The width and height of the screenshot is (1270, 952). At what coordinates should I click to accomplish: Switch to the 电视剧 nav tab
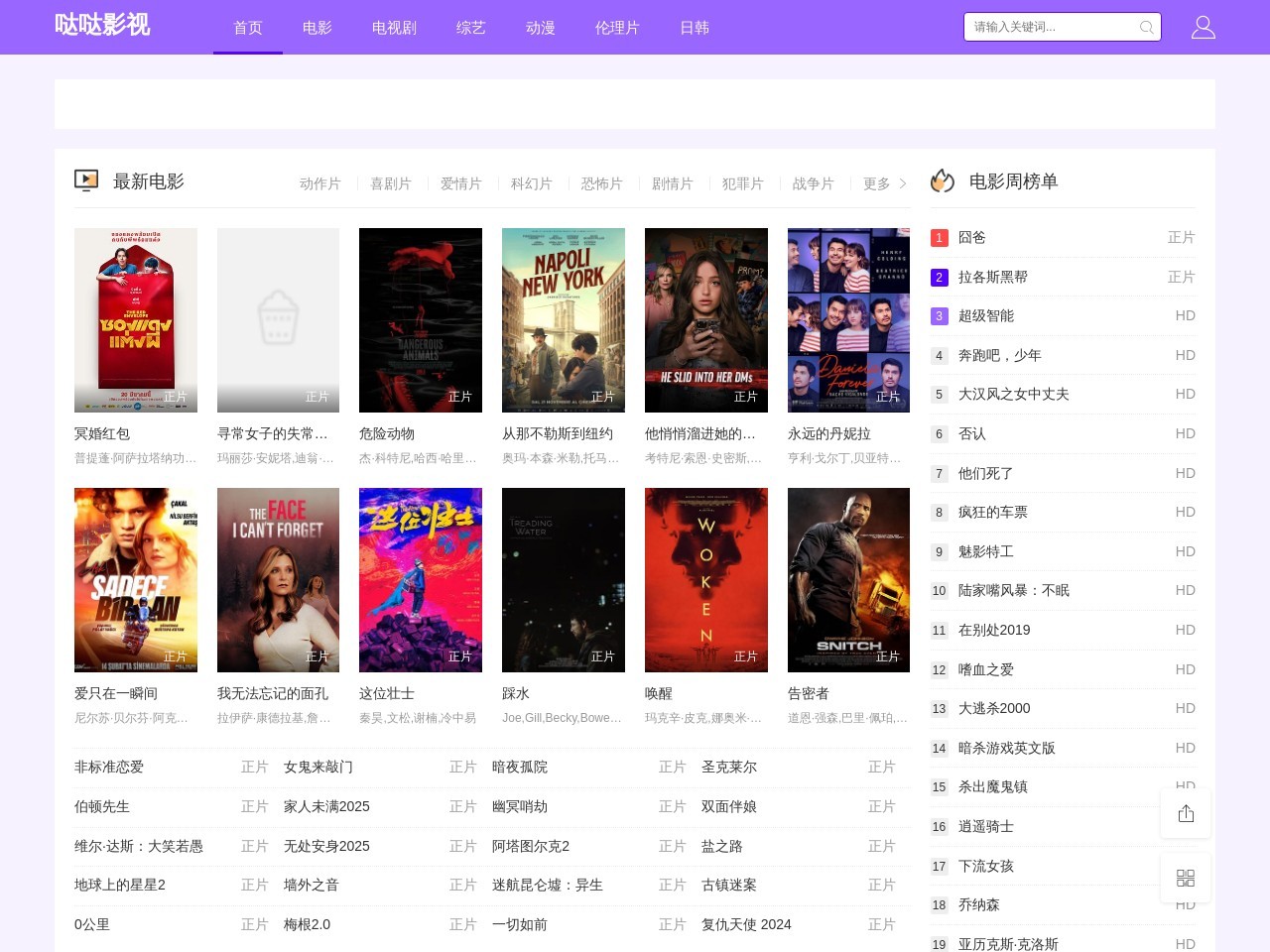pyautogui.click(x=394, y=28)
